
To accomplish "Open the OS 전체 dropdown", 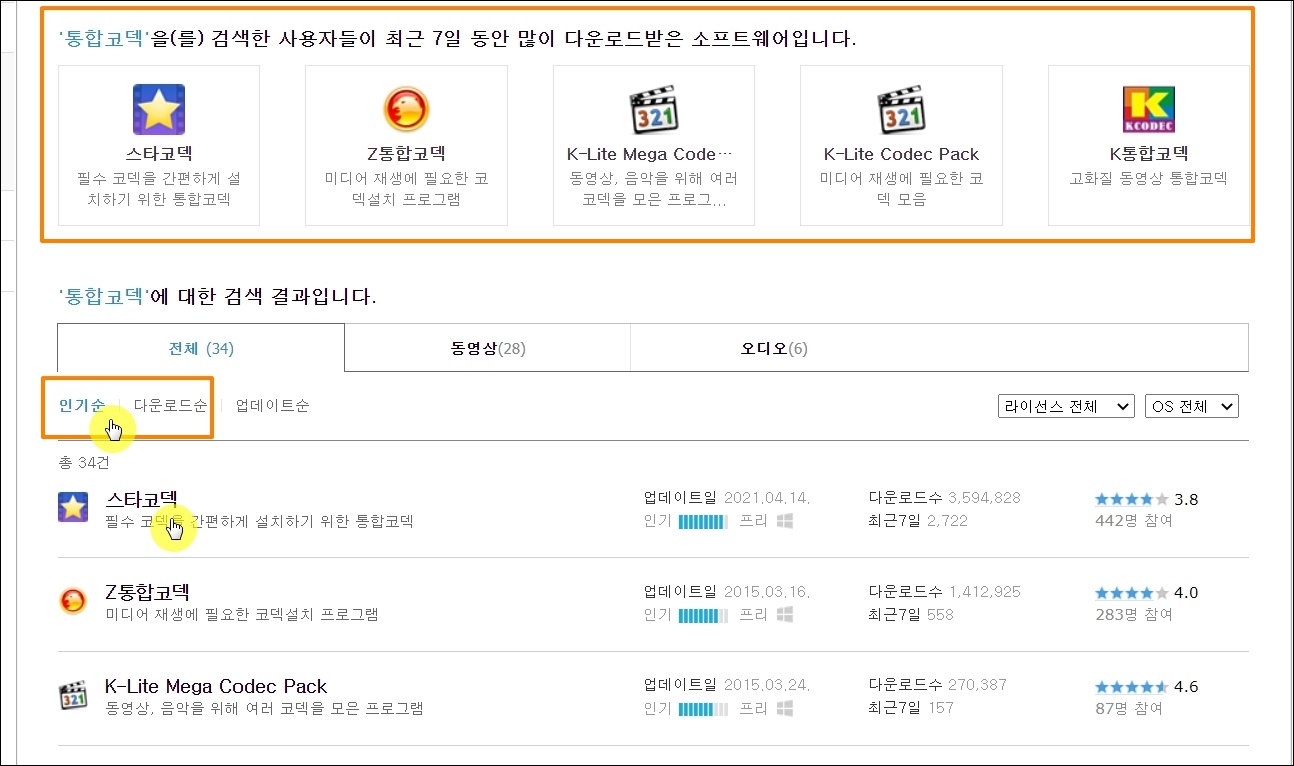I will point(1192,406).
